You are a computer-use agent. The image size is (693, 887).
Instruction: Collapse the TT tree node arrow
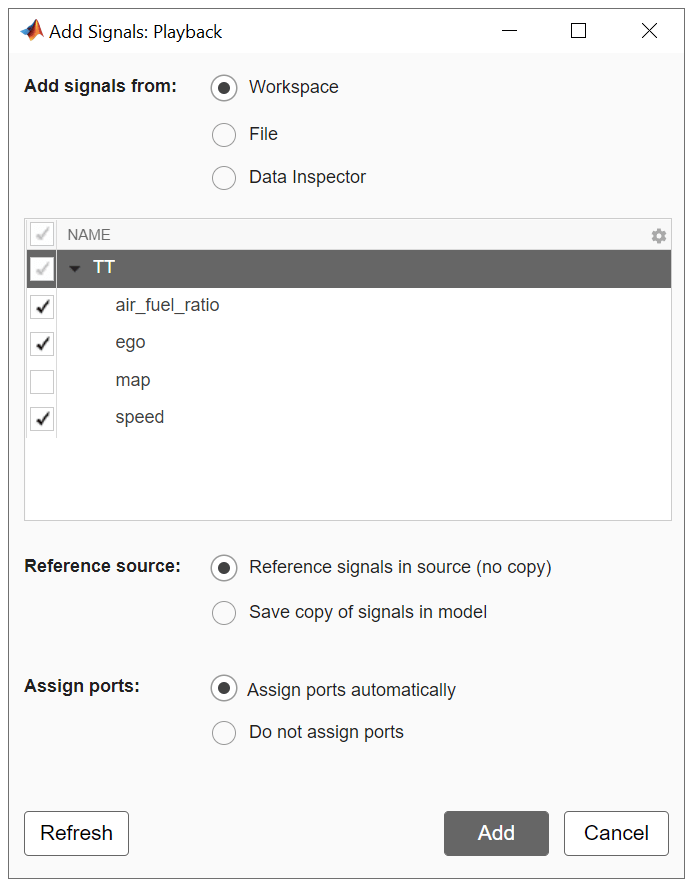pos(75,269)
